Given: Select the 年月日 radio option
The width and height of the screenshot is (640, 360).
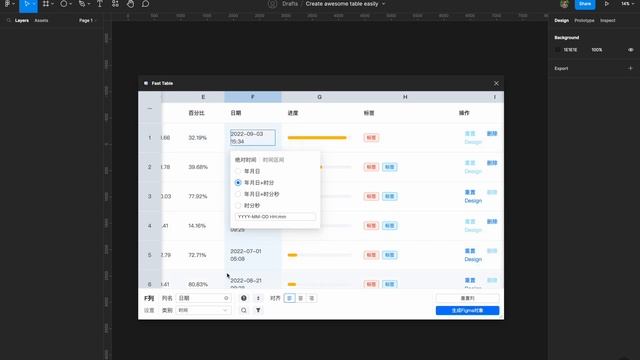Looking at the screenshot, I should tap(238, 171).
